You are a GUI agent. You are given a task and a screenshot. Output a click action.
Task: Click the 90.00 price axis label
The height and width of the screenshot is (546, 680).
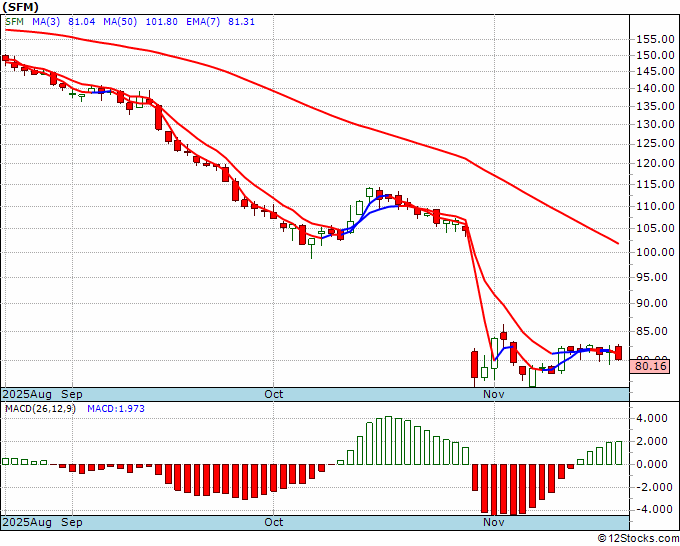point(652,303)
